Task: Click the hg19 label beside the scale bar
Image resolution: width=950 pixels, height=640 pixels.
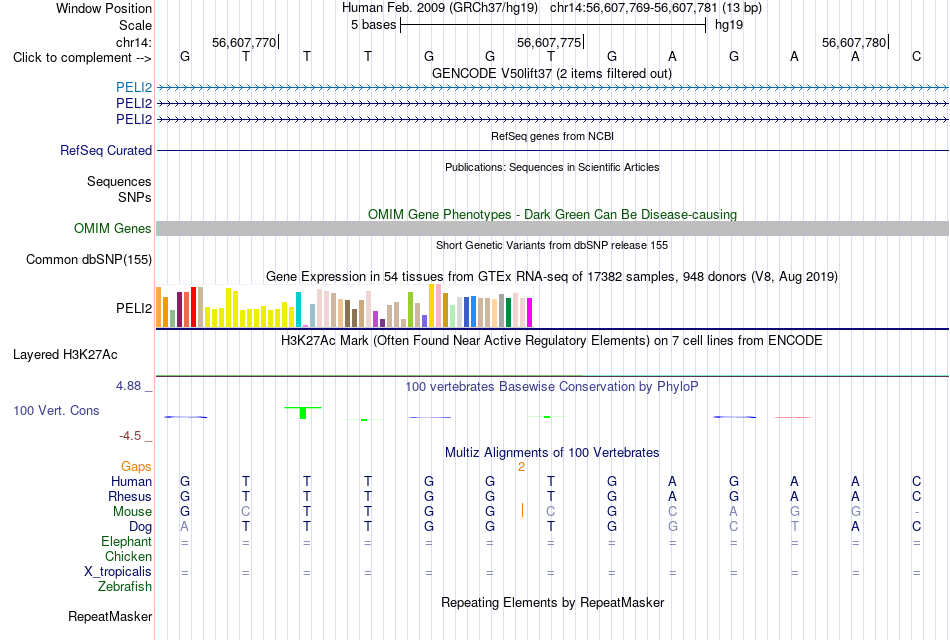Action: [x=729, y=25]
